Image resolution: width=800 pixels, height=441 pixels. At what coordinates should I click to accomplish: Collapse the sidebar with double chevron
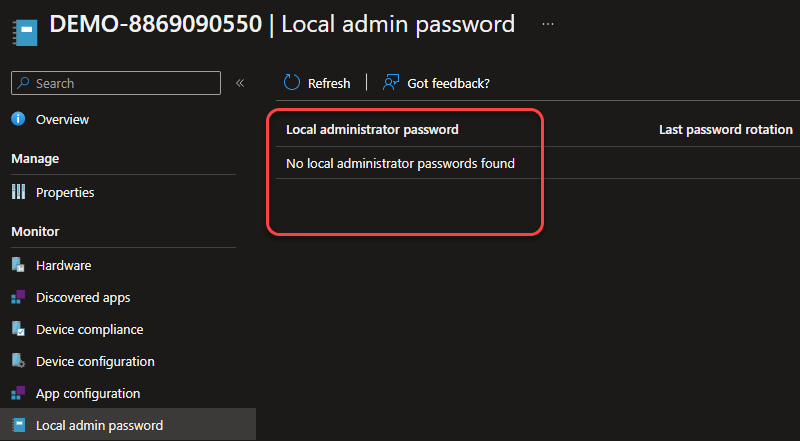click(x=240, y=83)
